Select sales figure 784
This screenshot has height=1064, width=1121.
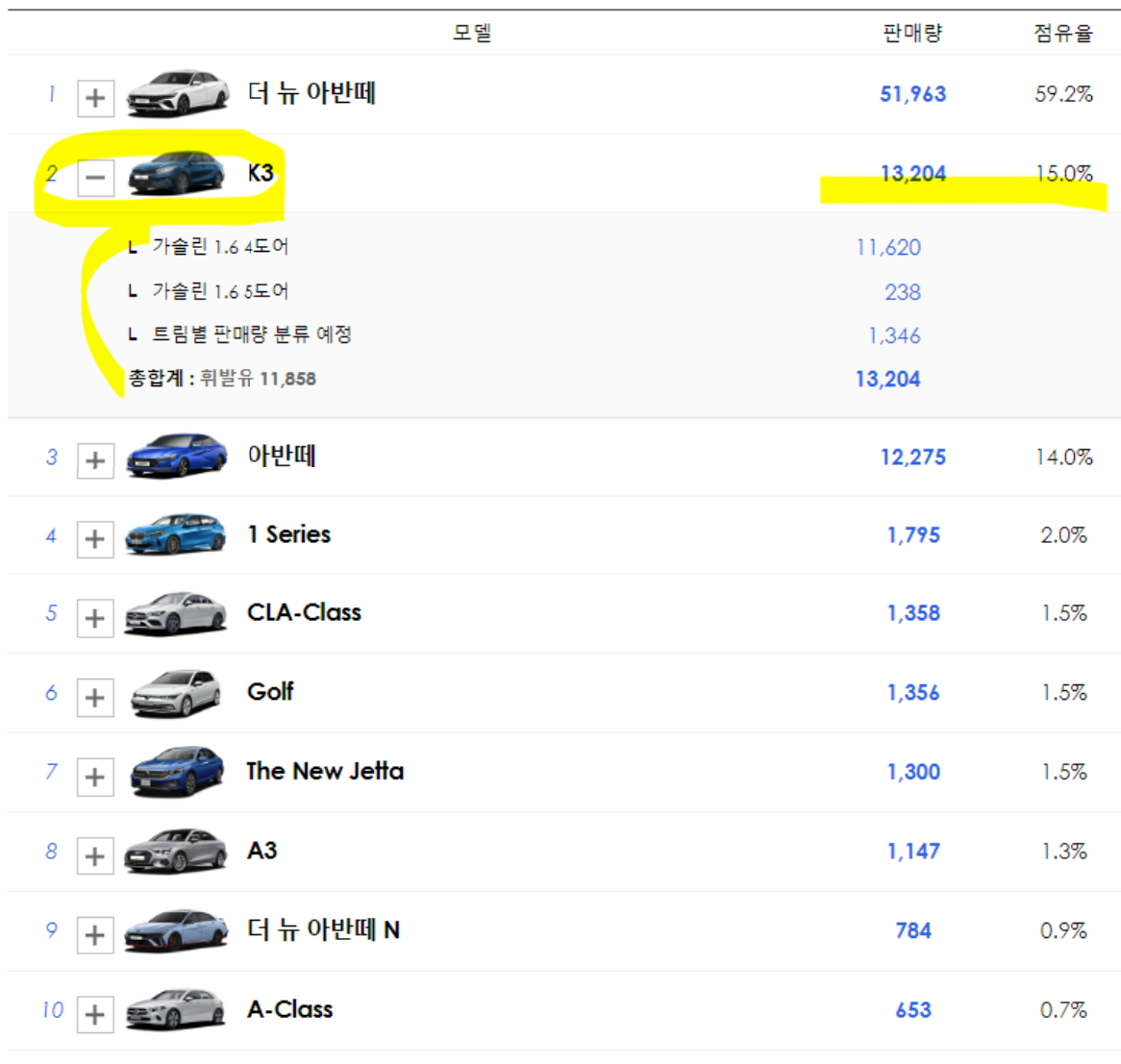(x=913, y=930)
